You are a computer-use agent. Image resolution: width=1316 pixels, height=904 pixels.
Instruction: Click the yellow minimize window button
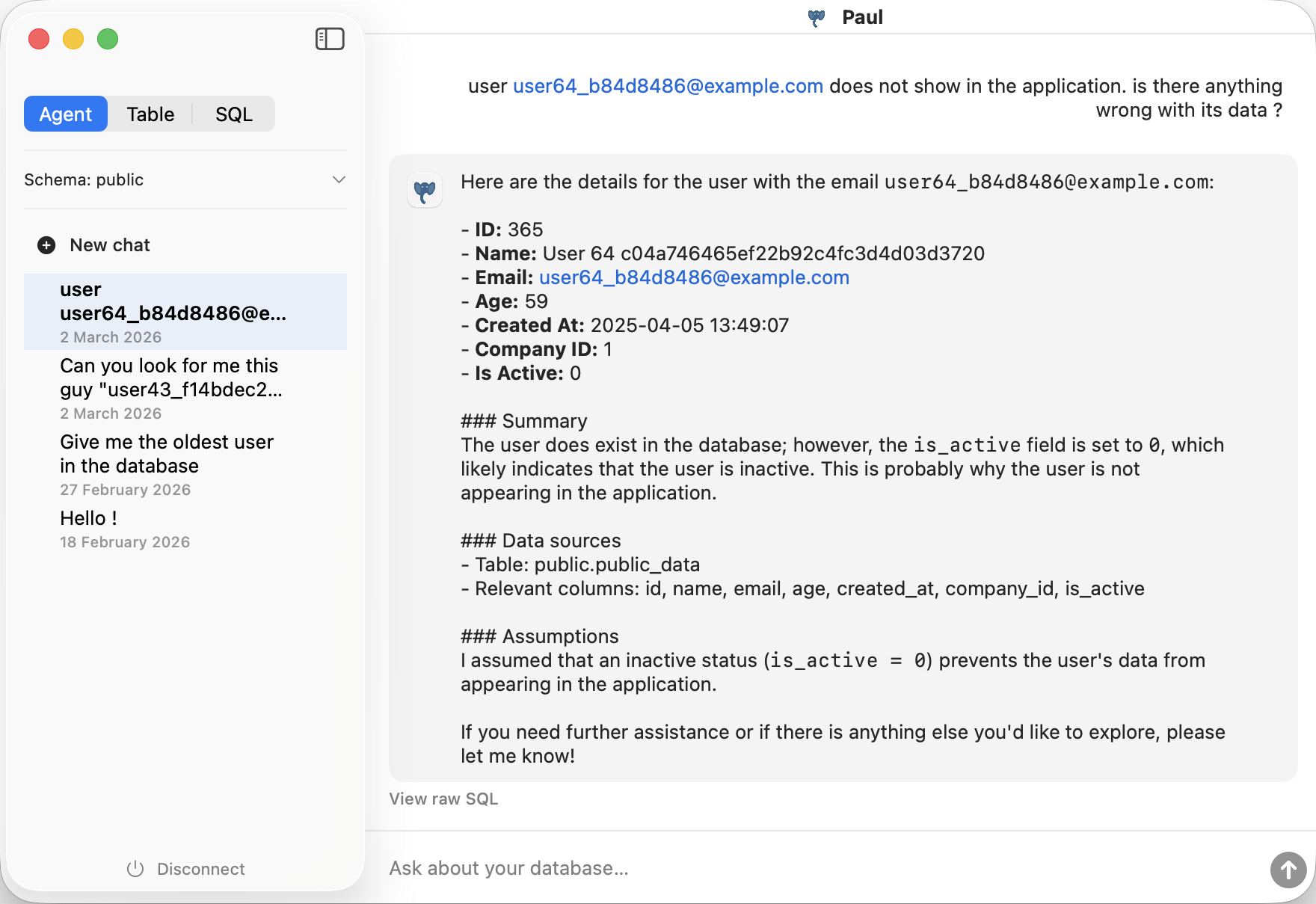tap(73, 39)
